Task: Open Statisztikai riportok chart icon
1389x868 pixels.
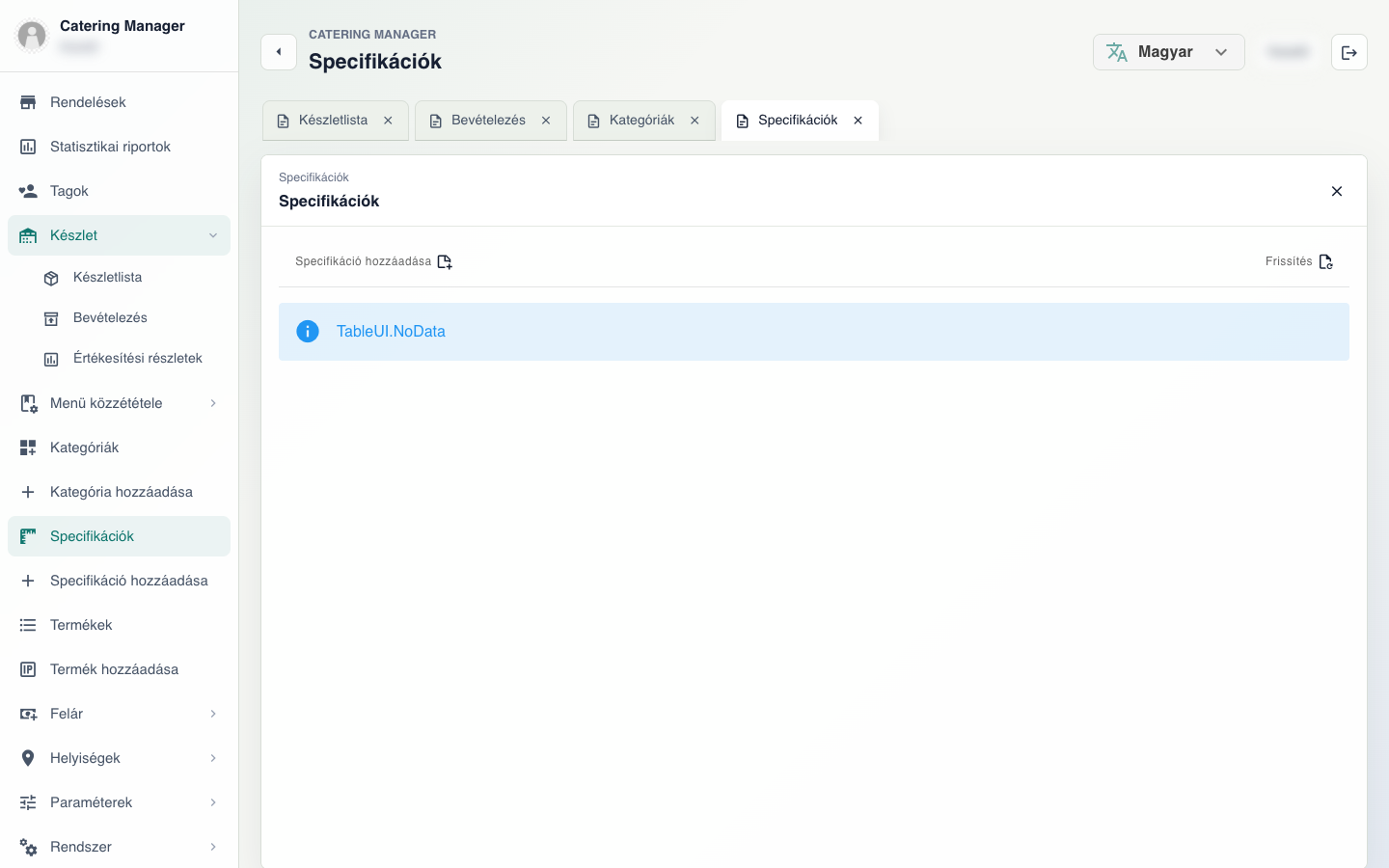Action: [28, 147]
